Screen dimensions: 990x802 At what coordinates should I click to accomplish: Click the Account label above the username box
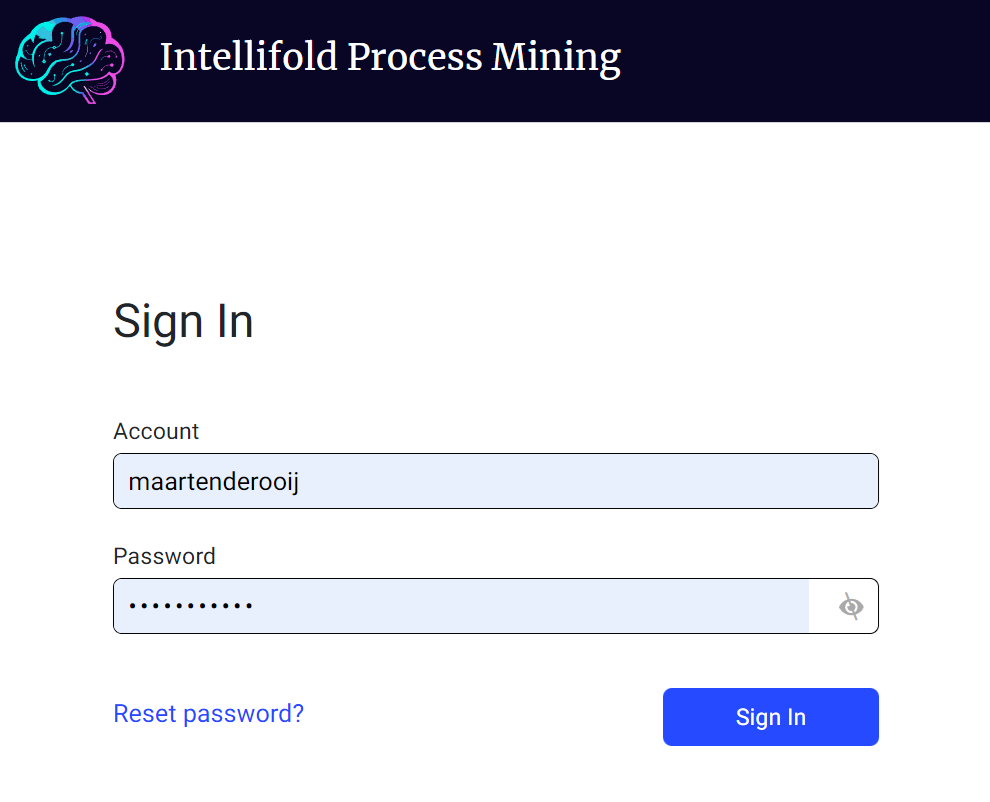coord(156,431)
